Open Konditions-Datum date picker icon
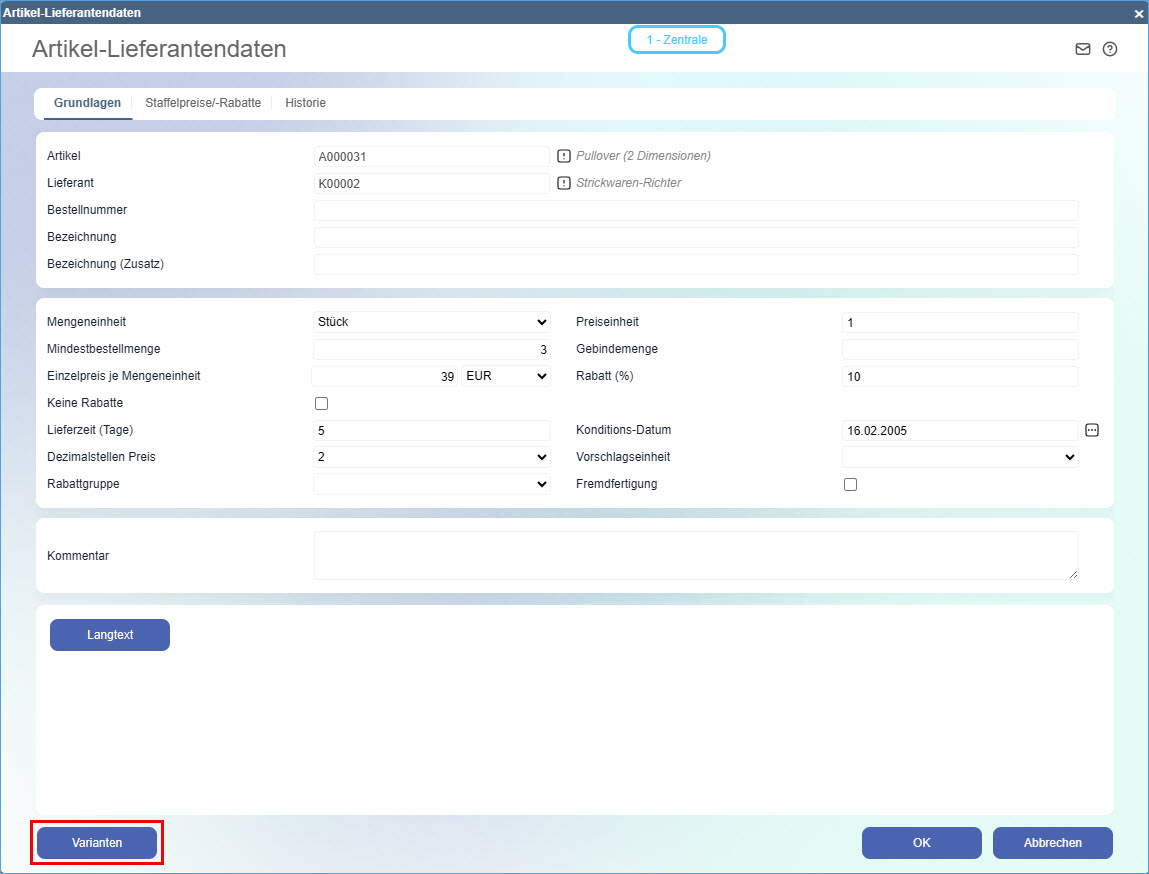This screenshot has height=874, width=1149. coord(1092,430)
